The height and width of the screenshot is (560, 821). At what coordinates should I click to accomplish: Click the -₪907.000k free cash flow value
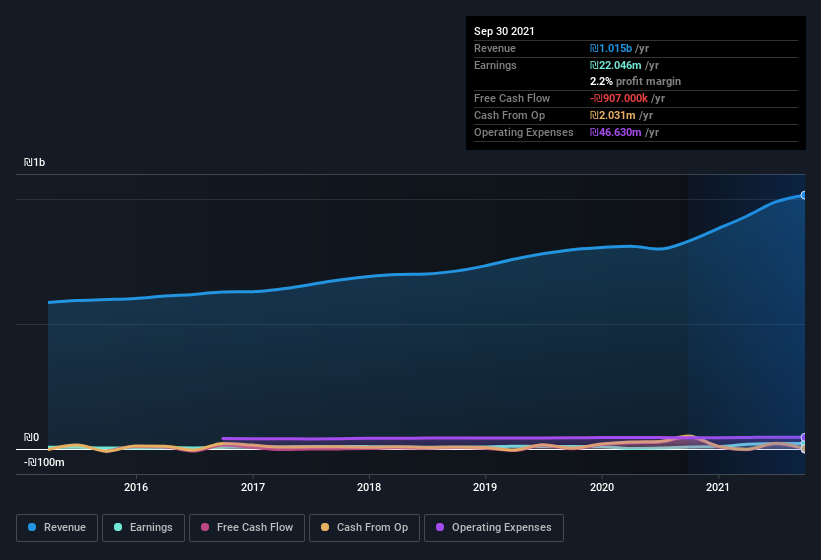pos(619,98)
